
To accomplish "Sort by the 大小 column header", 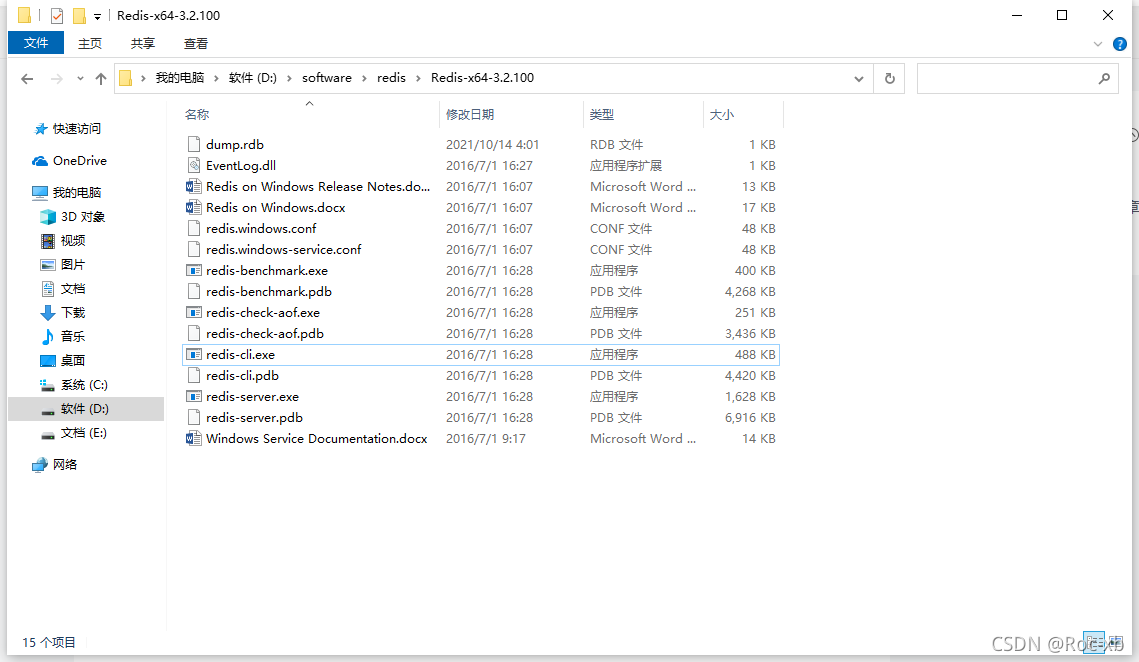I will (x=721, y=115).
